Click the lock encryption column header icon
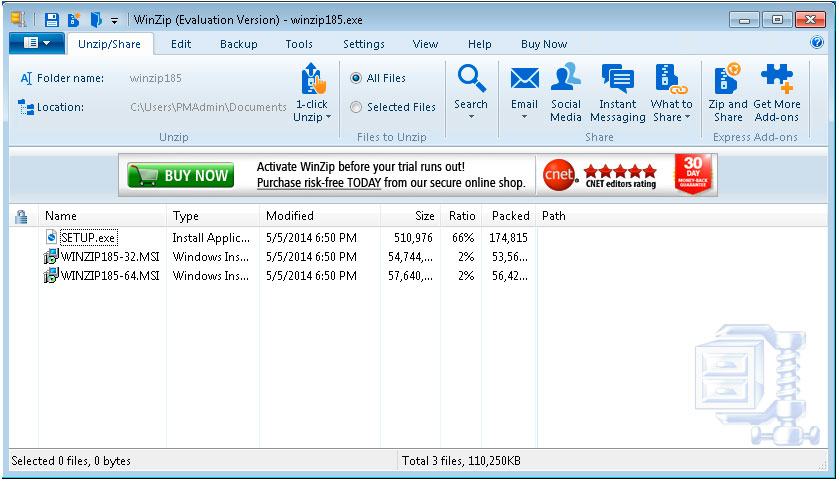 21,217
